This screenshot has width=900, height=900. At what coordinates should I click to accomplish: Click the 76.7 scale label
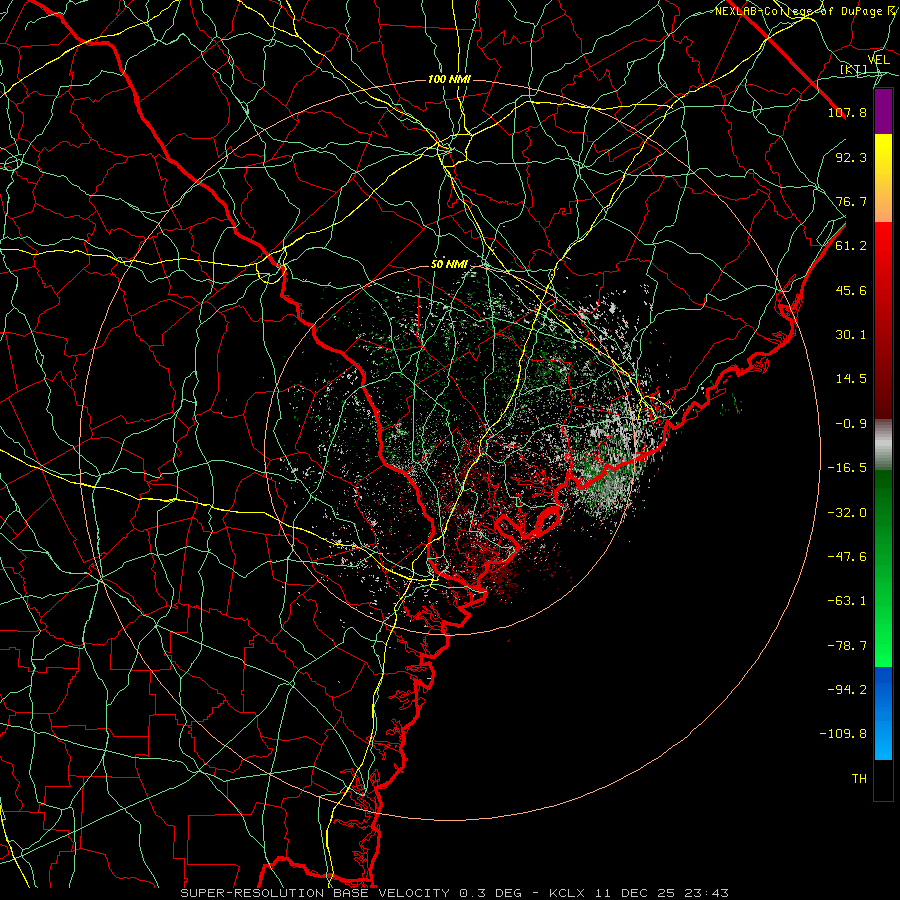(851, 201)
